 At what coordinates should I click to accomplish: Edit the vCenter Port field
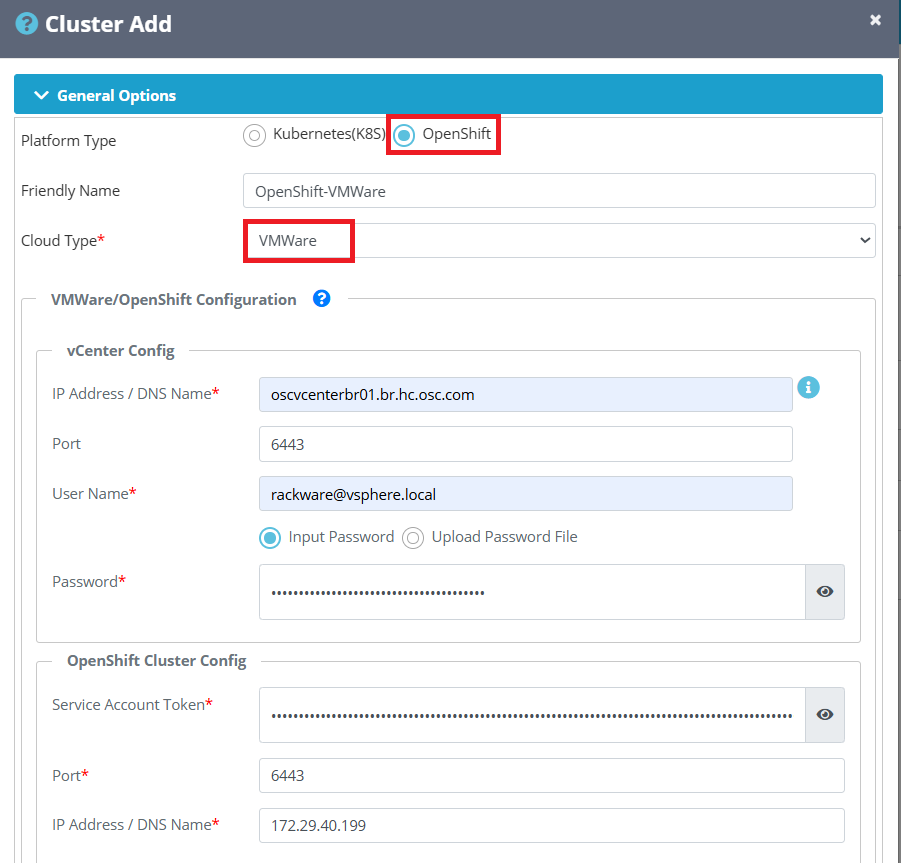[525, 444]
